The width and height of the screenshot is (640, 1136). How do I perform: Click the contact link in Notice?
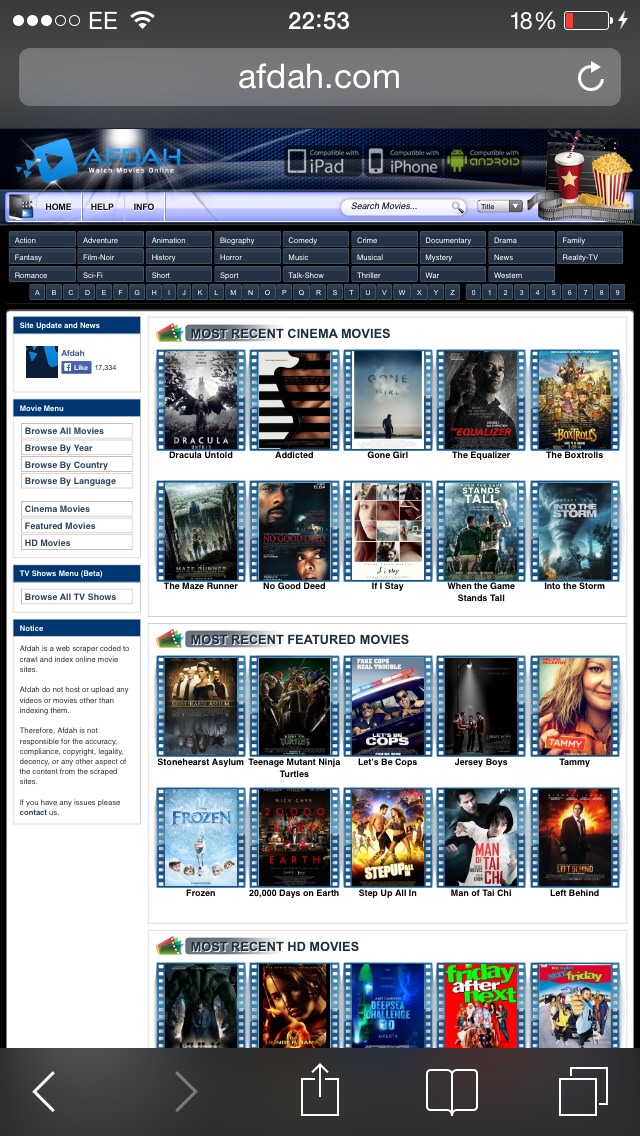click(33, 813)
